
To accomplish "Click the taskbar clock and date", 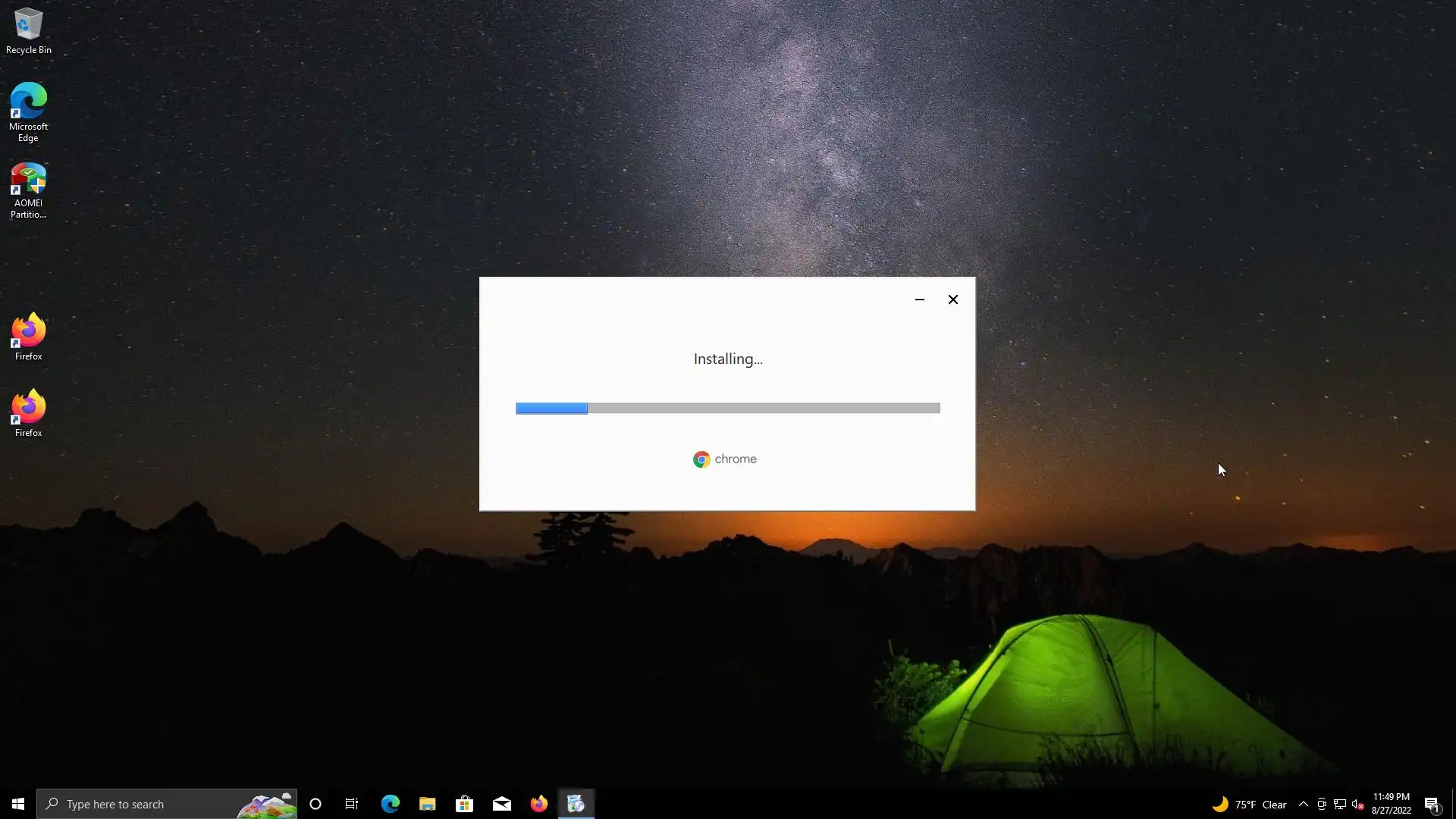I will tap(1391, 804).
